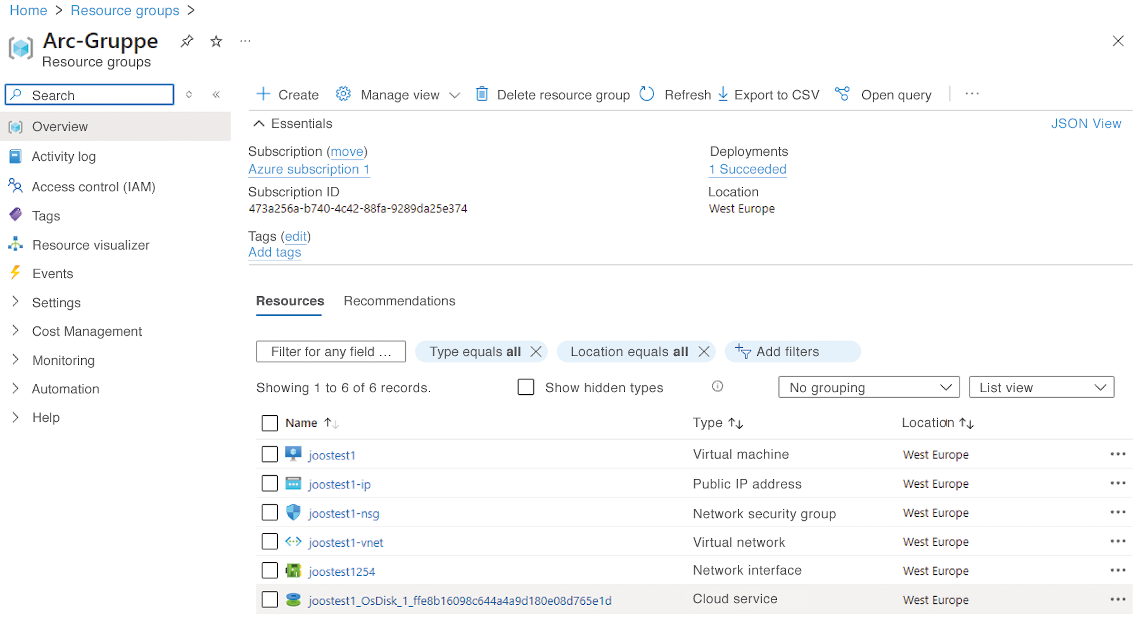Open the No grouping dropdown
The image size is (1140, 626).
click(869, 388)
